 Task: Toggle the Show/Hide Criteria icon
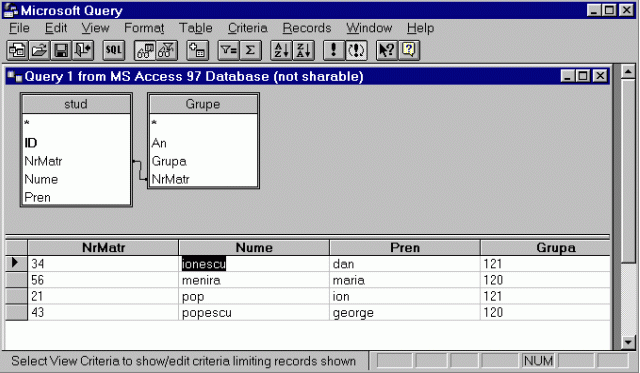coord(167,51)
